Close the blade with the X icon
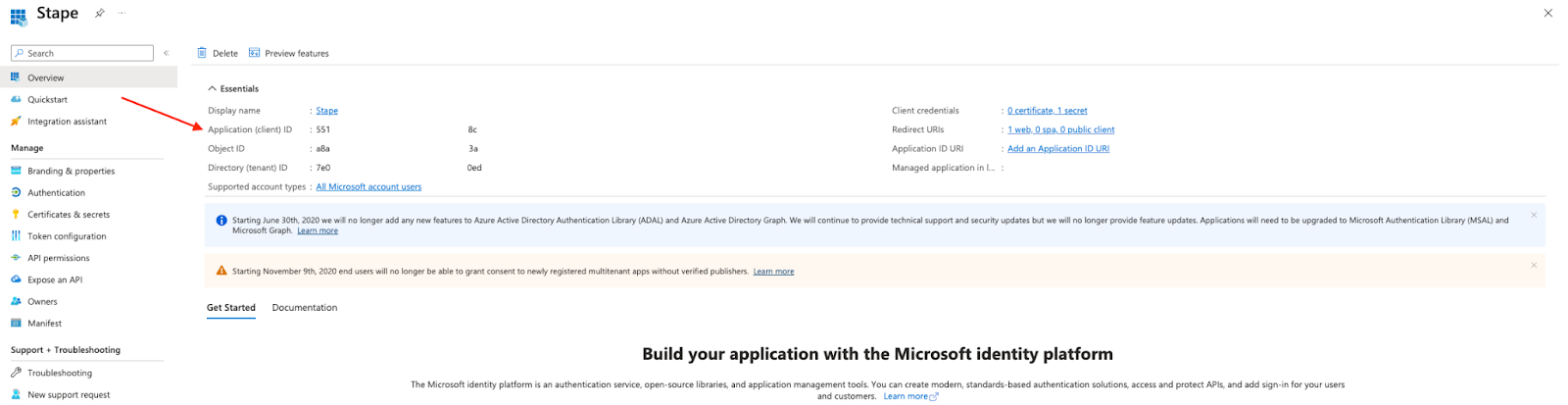Image resolution: width=1568 pixels, height=405 pixels. pyautogui.click(x=1547, y=13)
